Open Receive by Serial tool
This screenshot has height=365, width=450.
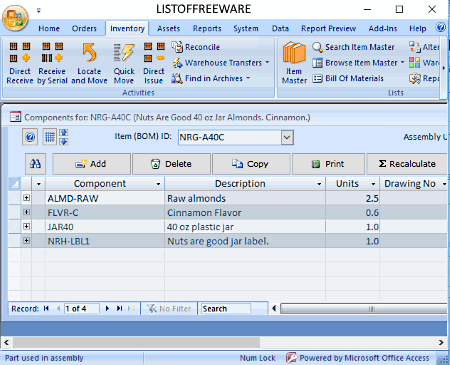pos(52,63)
